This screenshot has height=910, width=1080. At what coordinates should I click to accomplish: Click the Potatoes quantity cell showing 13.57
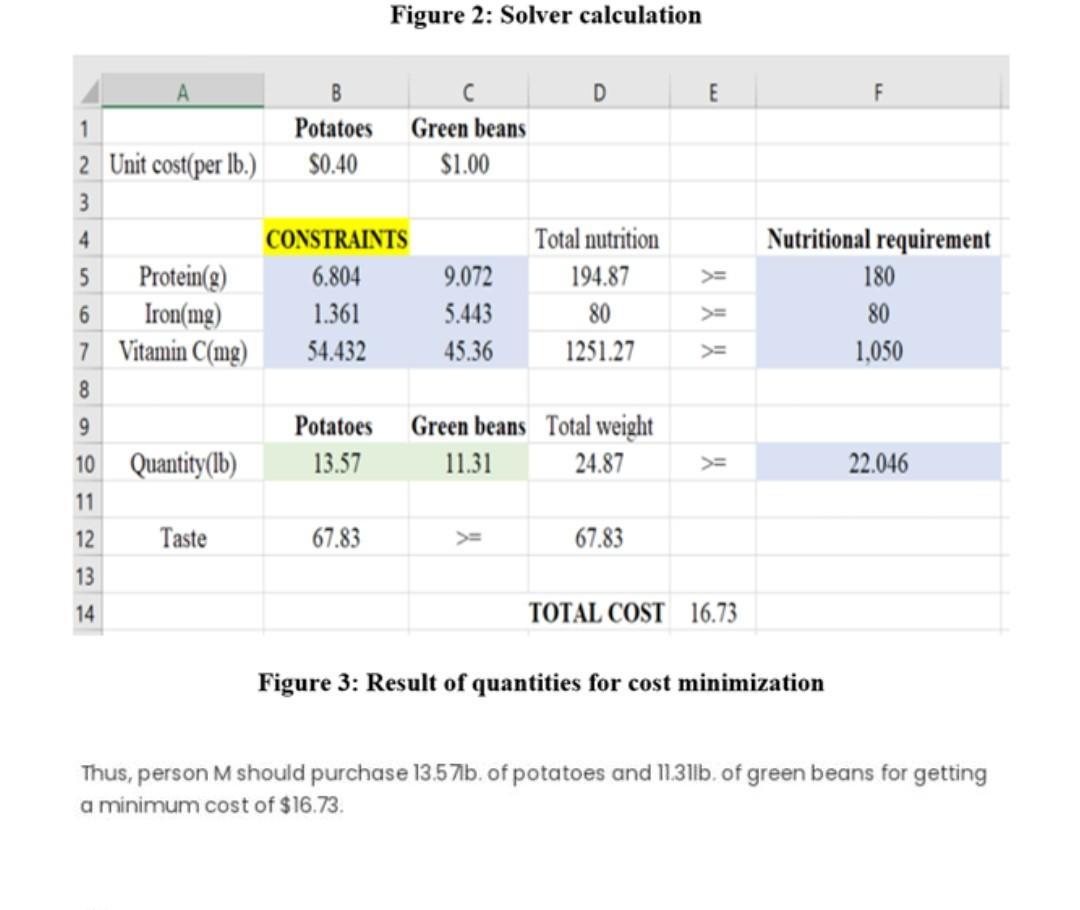click(x=335, y=463)
